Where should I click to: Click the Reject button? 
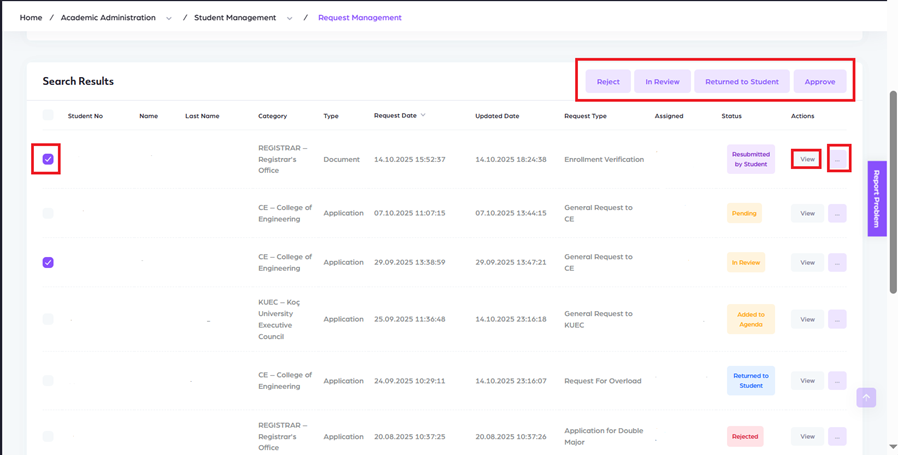click(608, 81)
